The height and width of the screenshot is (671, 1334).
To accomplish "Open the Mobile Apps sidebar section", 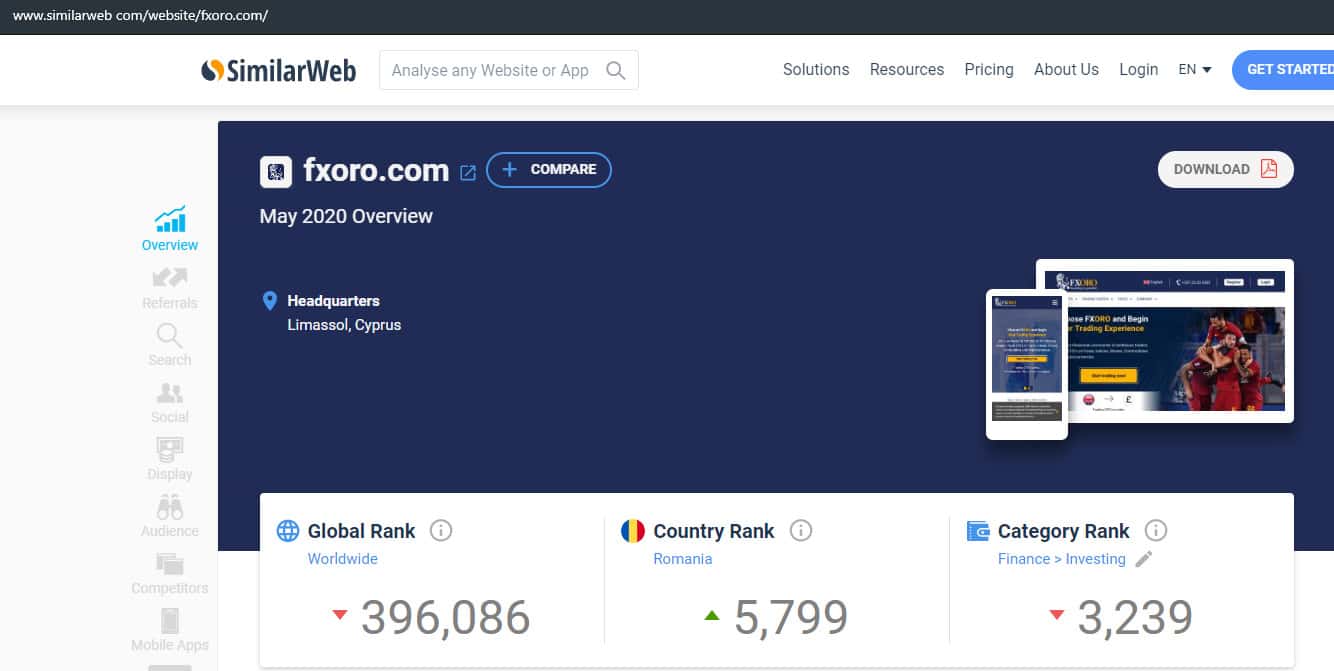I will pos(170,630).
